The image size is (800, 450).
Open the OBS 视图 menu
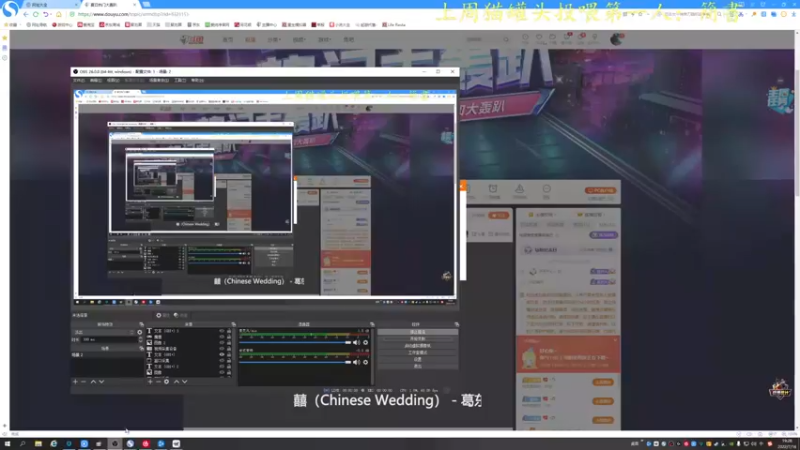pos(113,81)
